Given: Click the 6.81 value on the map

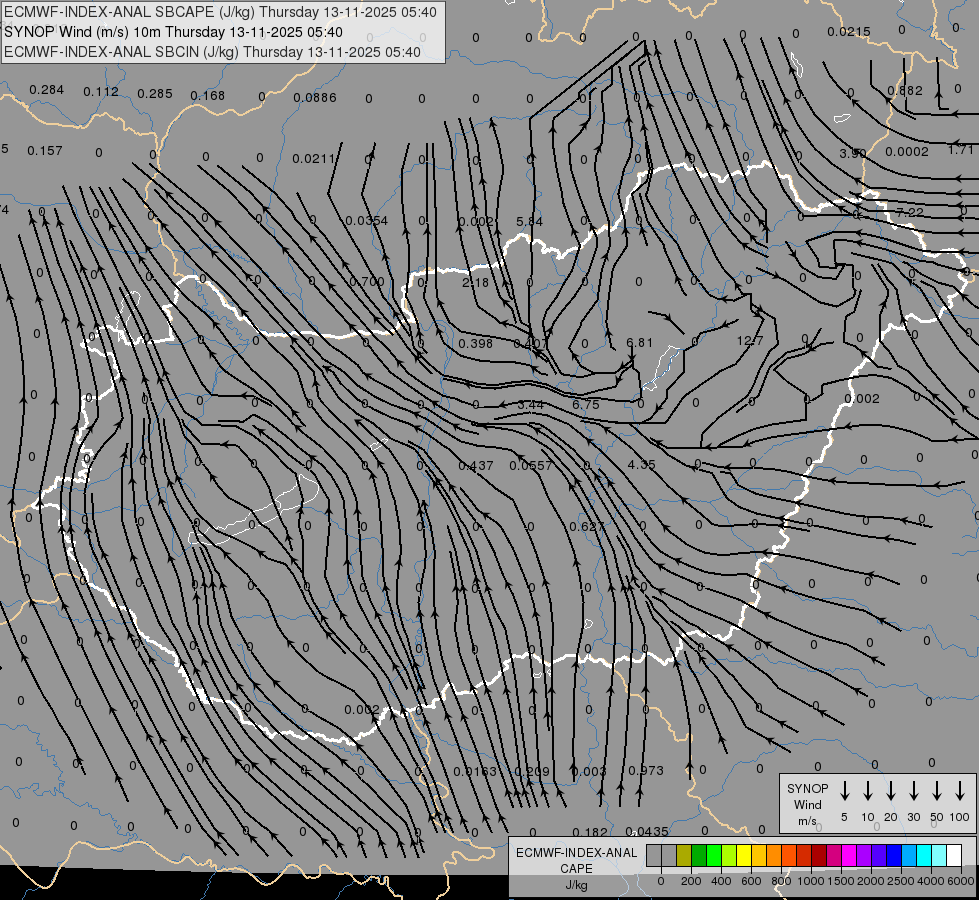Looking at the screenshot, I should (x=639, y=342).
